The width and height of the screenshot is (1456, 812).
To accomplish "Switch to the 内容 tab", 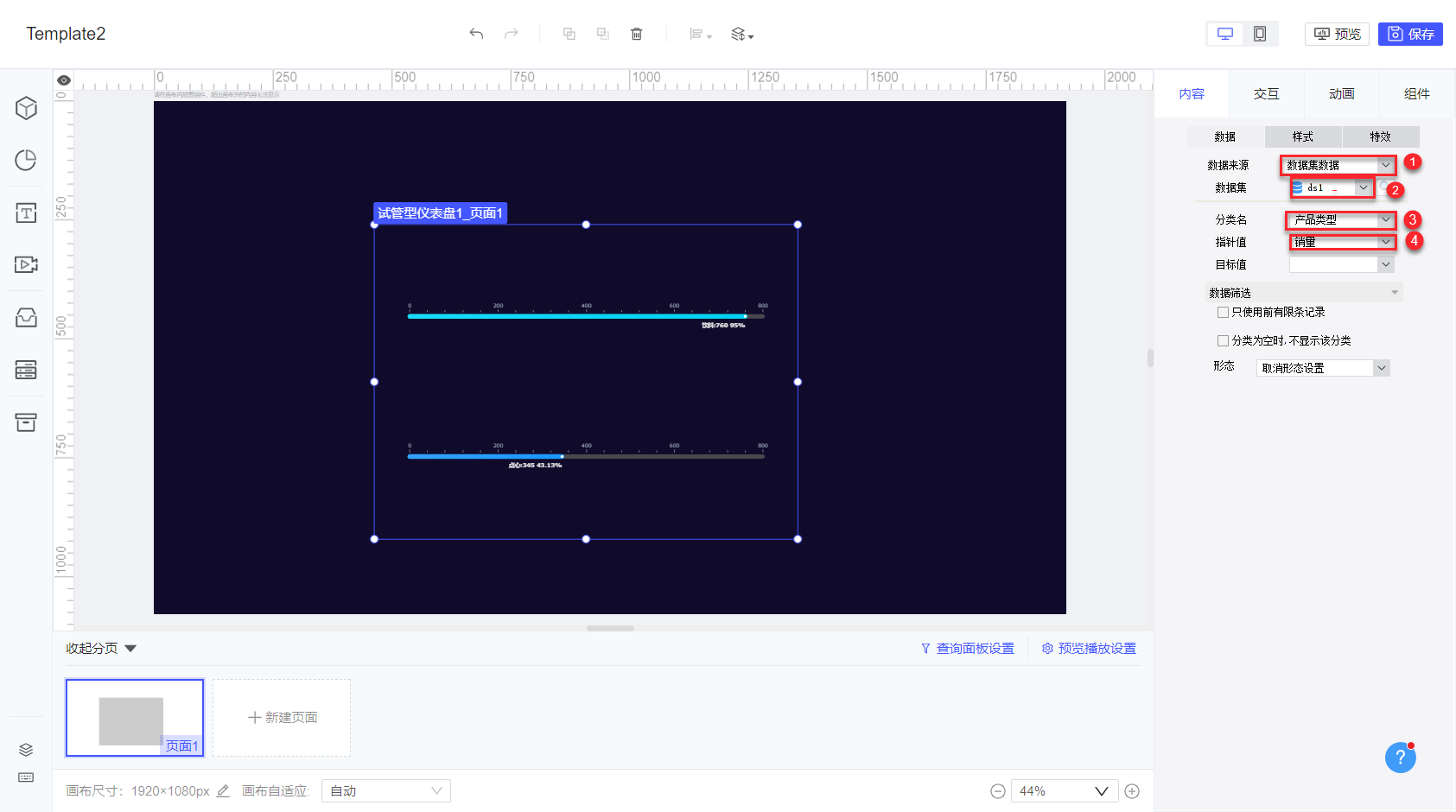I will click(1192, 93).
